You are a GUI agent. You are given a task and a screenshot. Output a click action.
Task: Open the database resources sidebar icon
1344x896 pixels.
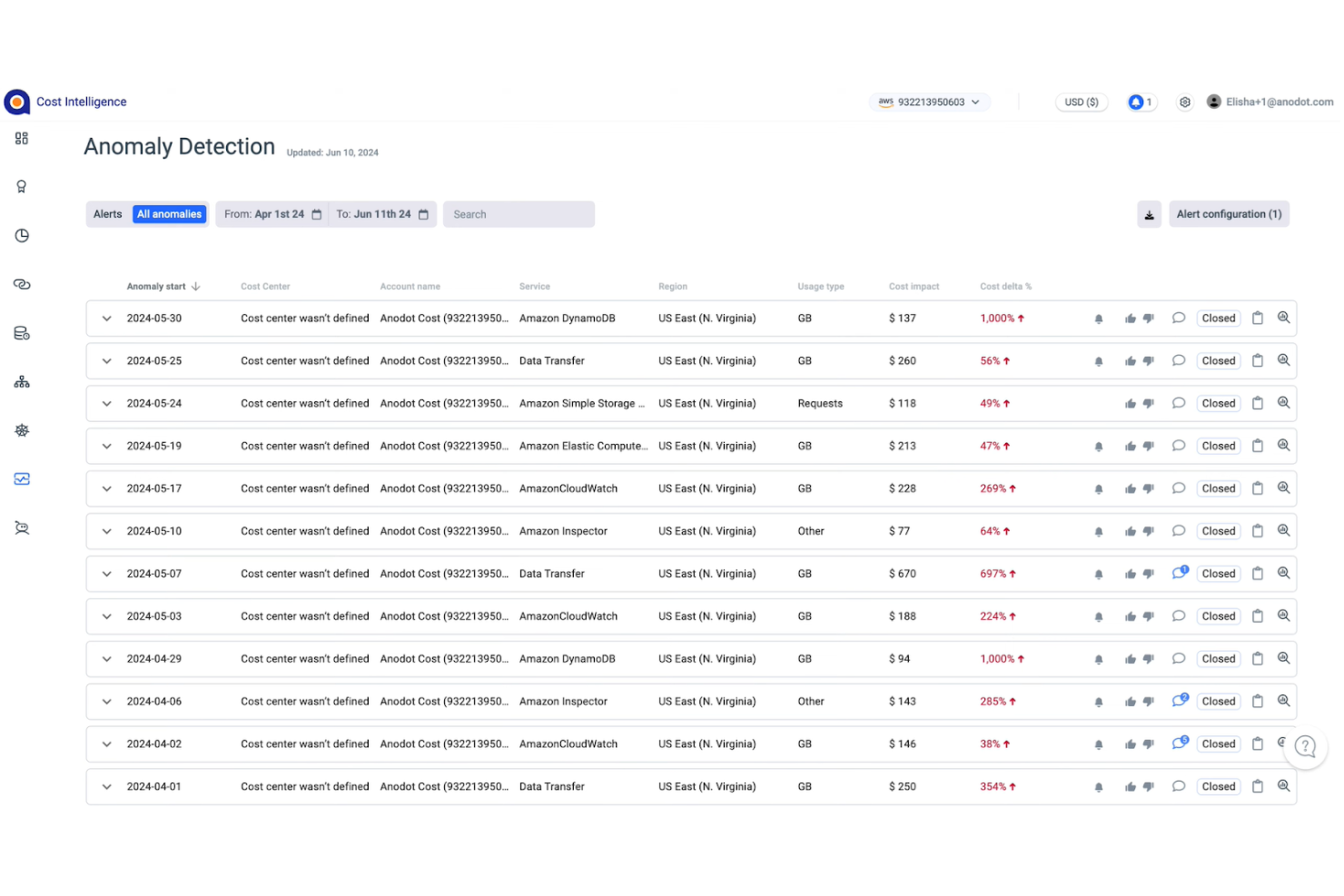pyautogui.click(x=22, y=332)
